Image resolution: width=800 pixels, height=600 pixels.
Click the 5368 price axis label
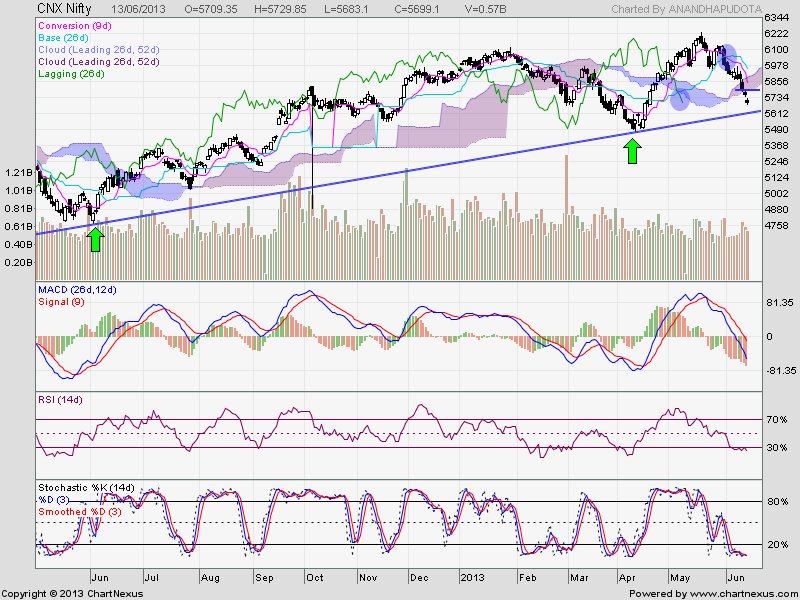[776, 145]
